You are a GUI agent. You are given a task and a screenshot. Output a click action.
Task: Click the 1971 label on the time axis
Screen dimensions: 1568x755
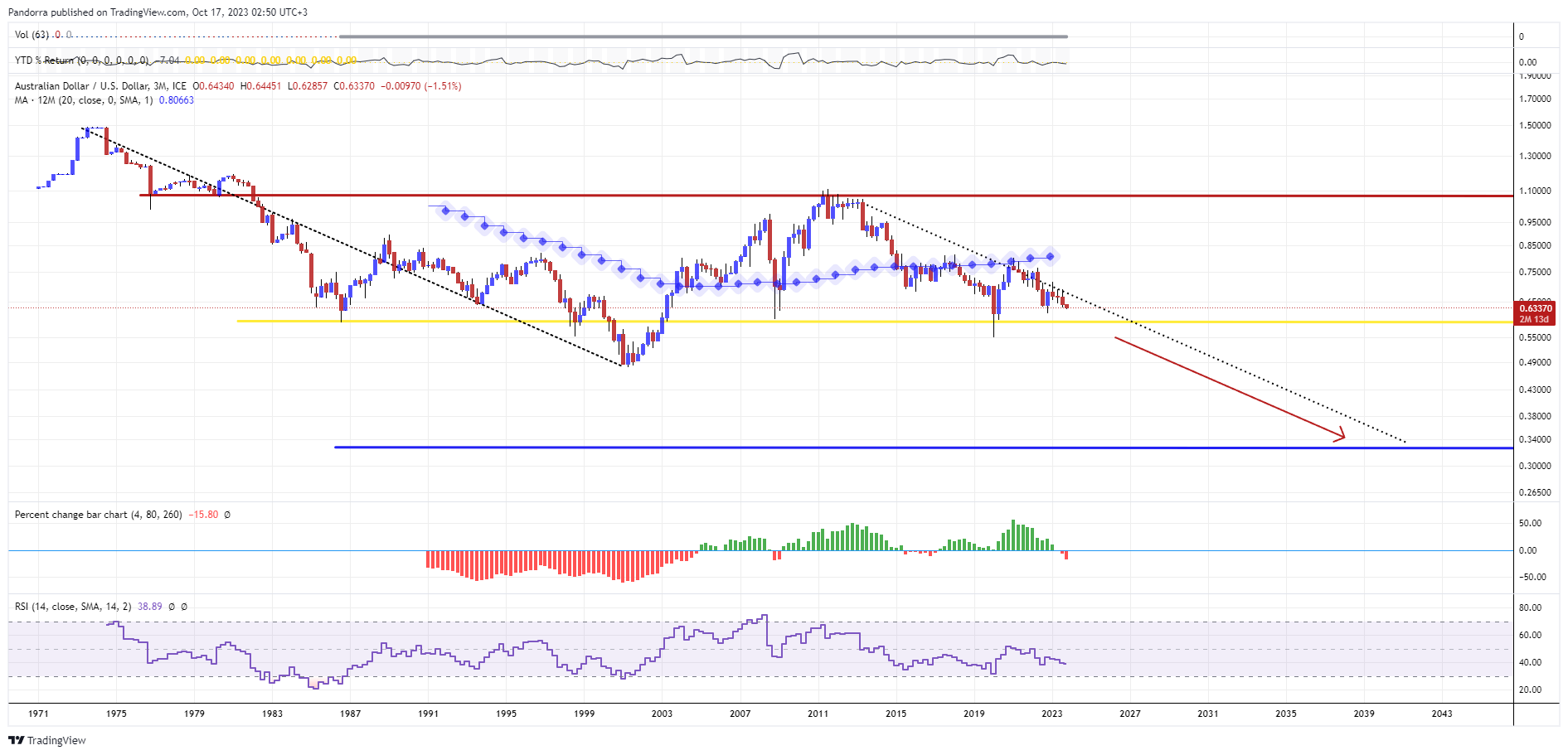pos(38,714)
